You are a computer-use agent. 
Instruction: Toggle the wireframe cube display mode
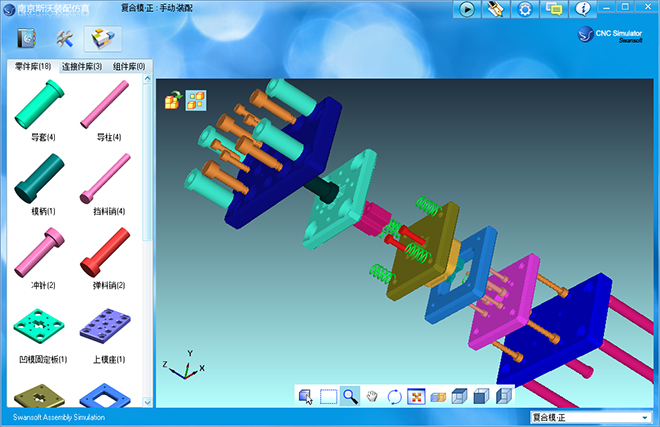tap(460, 396)
